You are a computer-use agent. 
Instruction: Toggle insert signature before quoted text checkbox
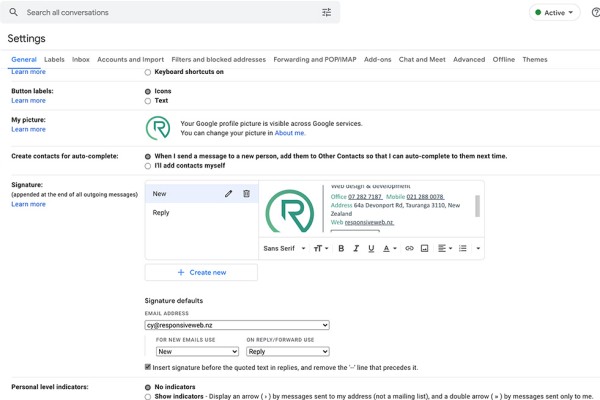tap(148, 367)
